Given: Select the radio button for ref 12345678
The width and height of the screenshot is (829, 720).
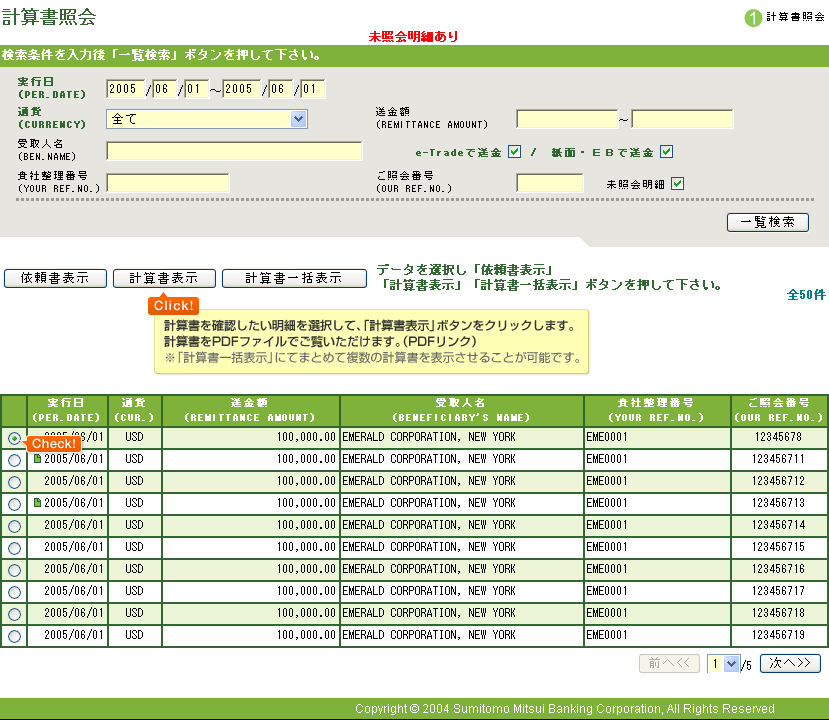Looking at the screenshot, I should click(x=15, y=438).
